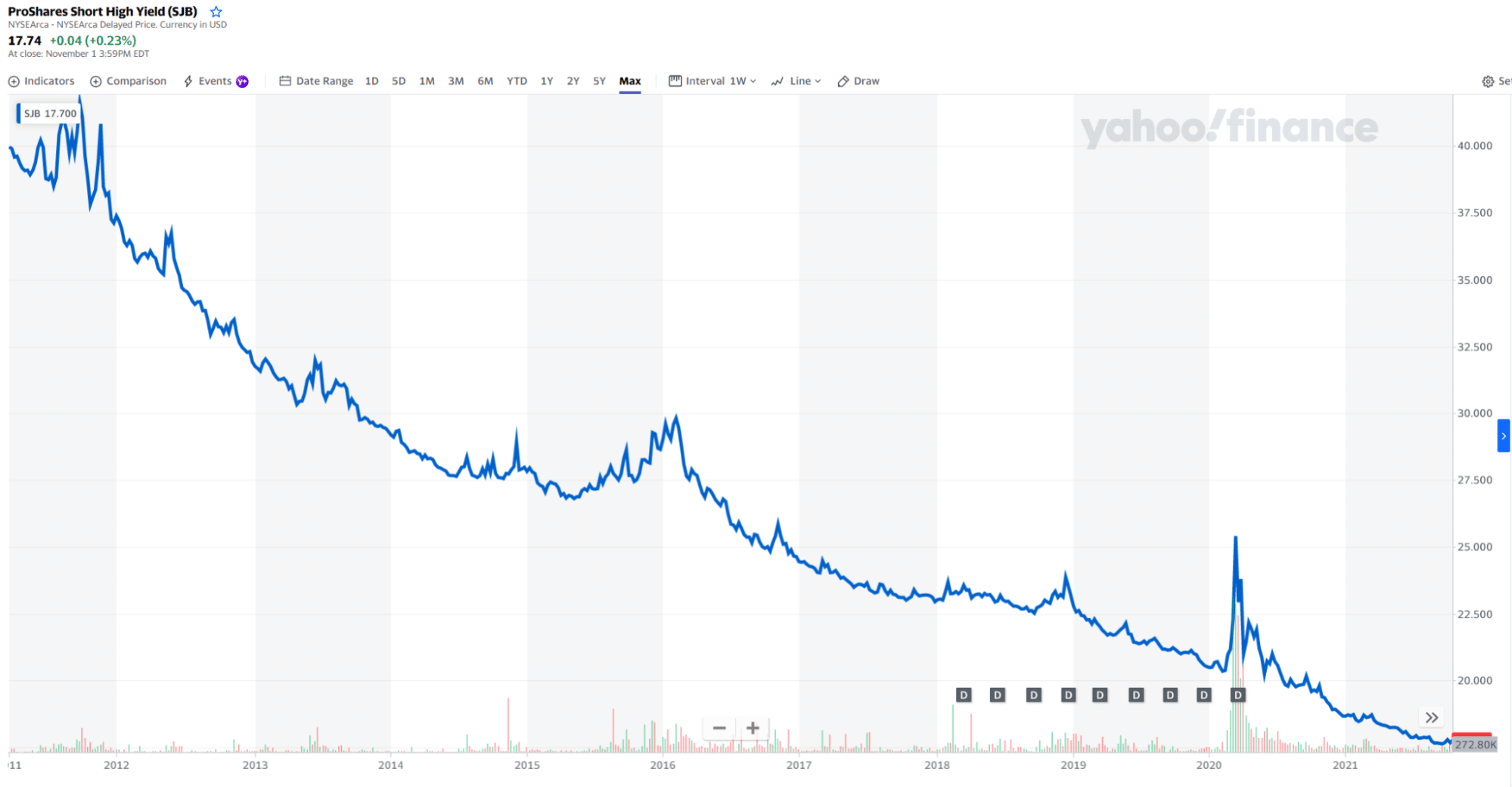Select the 3M date range
The height and width of the screenshot is (787, 1512).
tap(455, 81)
